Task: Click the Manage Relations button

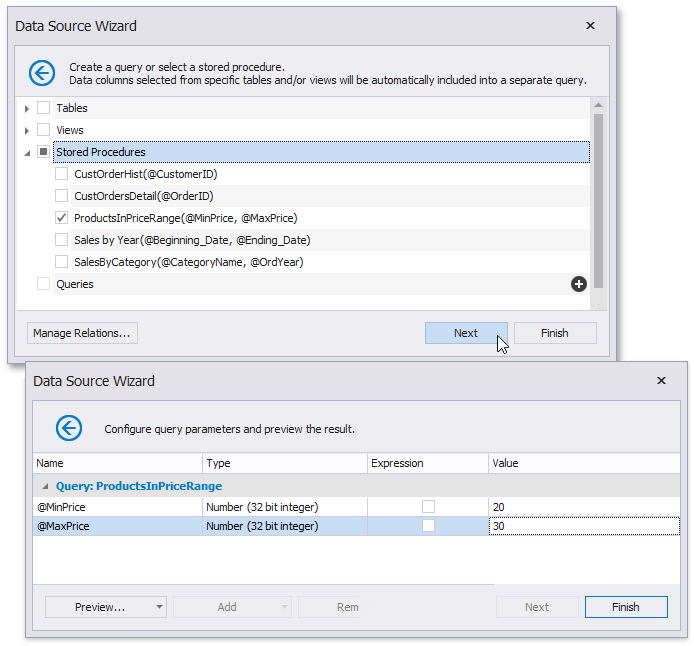Action: coord(82,333)
